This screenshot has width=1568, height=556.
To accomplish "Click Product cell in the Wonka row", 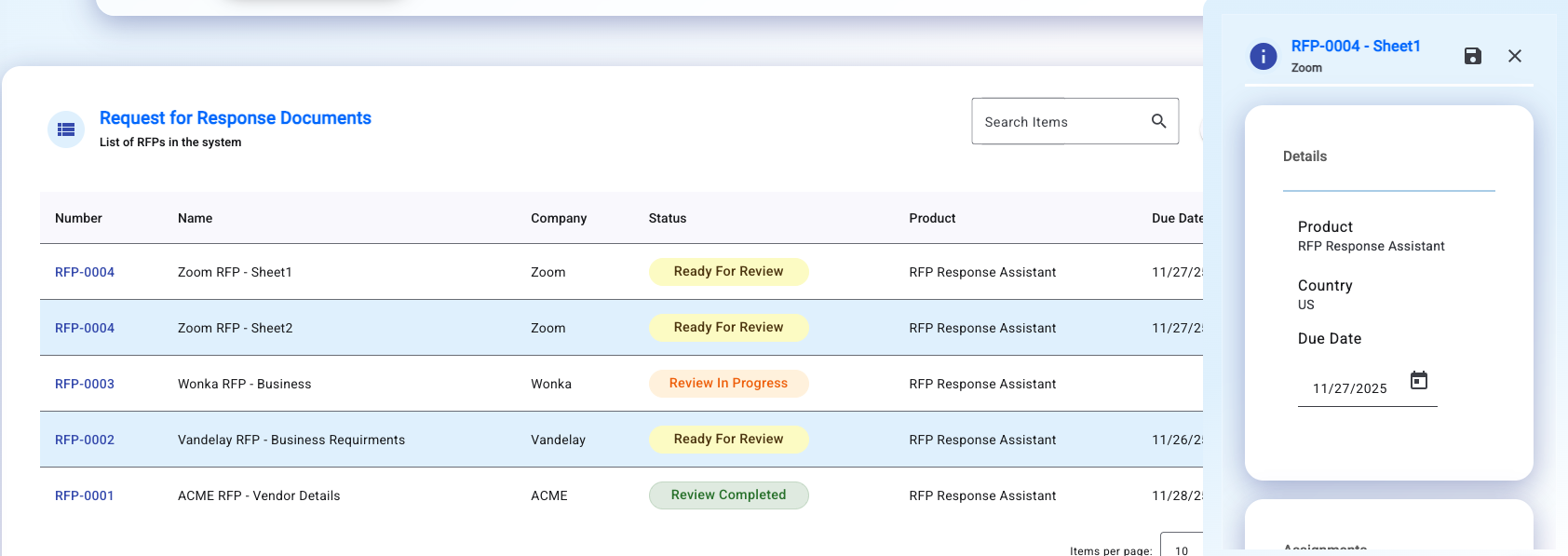I will pyautogui.click(x=982, y=384).
